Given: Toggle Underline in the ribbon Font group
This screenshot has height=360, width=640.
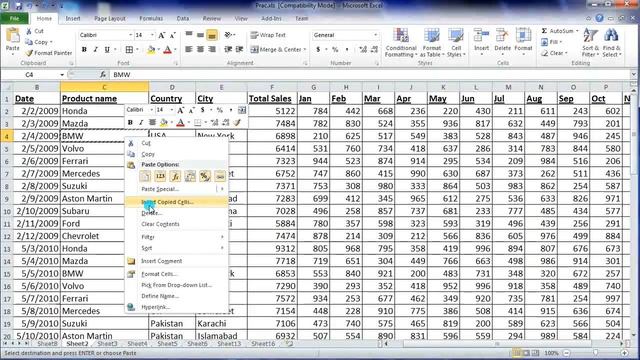Looking at the screenshot, I should [107, 50].
